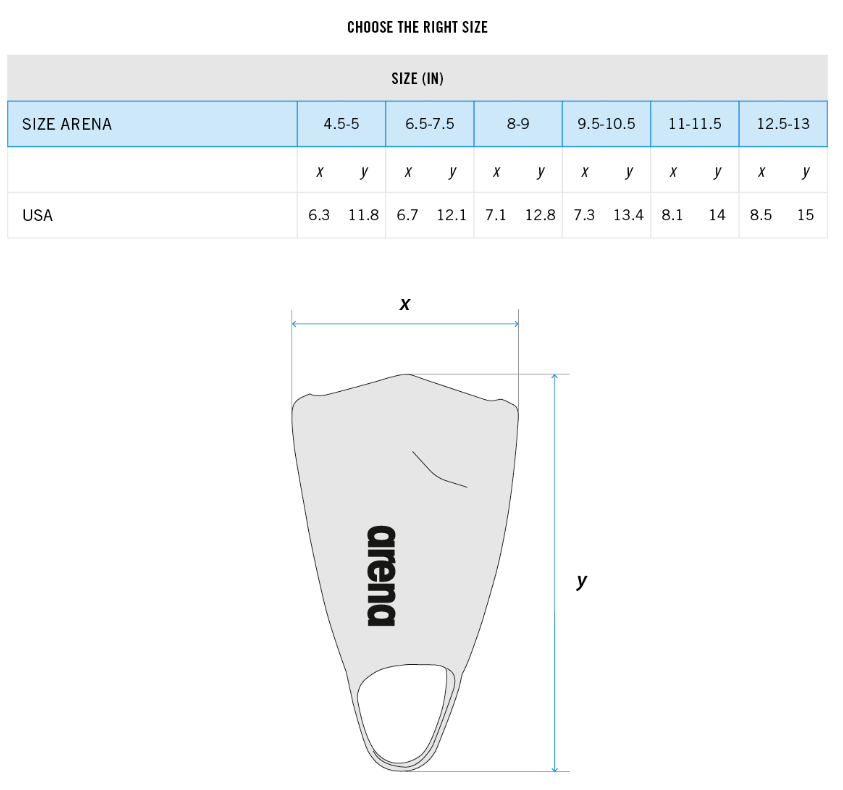Select the 4.5-5 size column header
This screenshot has height=790, width=843.
(x=341, y=124)
